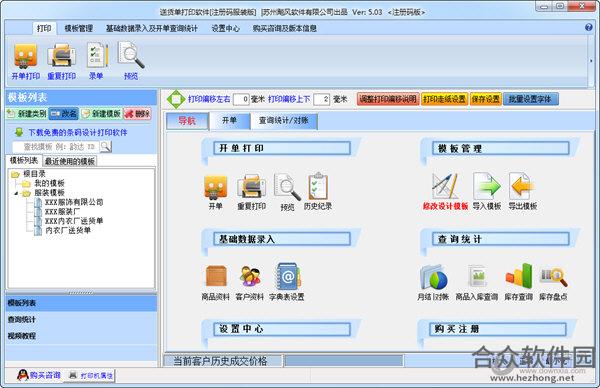Click the 导入模板 green arrow icon
Screen dimensions: 600x388
[487, 192]
